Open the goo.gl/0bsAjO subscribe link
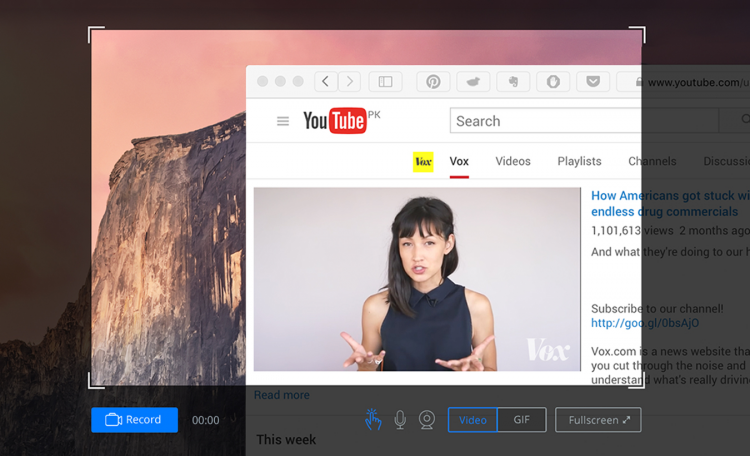The image size is (750, 456). pos(645,323)
